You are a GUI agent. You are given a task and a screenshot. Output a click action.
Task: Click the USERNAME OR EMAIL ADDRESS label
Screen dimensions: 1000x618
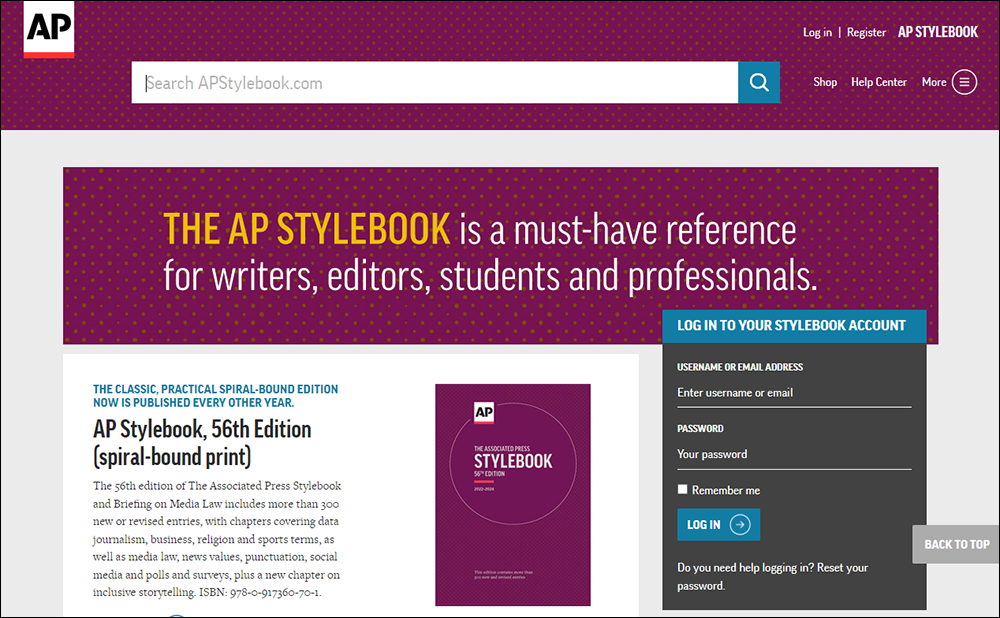[x=740, y=367]
